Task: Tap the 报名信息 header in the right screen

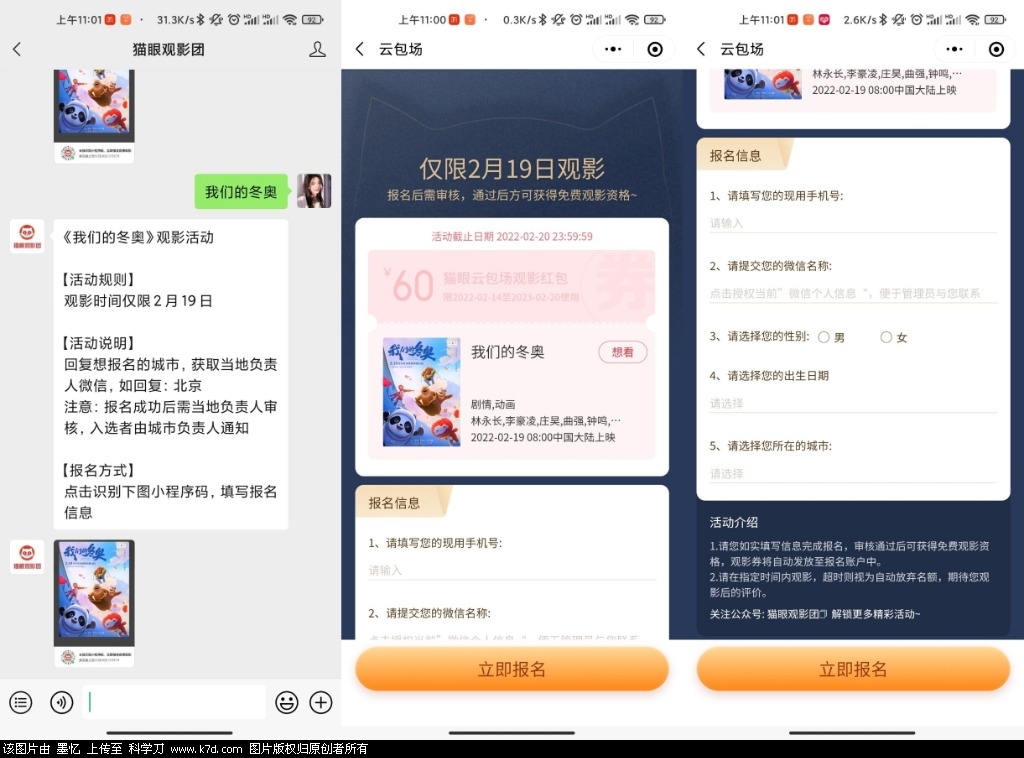Action: (x=735, y=155)
